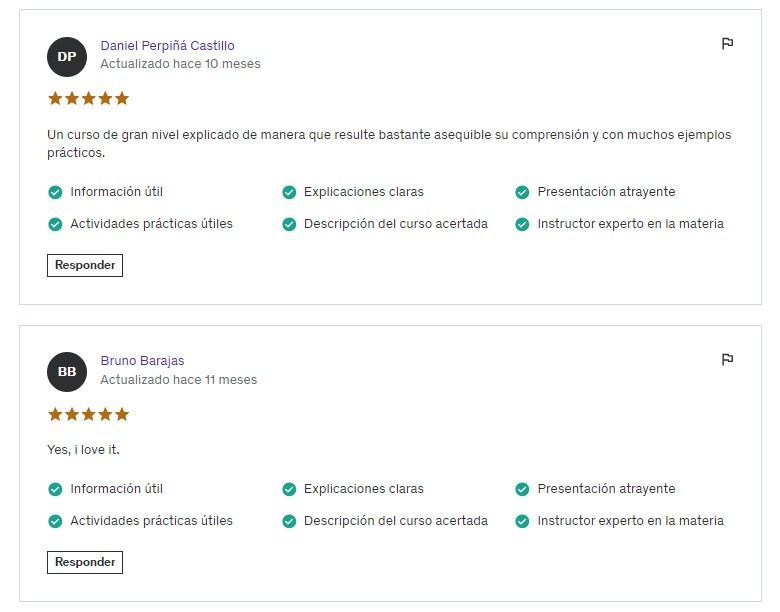Click the checkmark beside Daniel's 'Información útil'
The height and width of the screenshot is (612, 780).
tap(55, 192)
